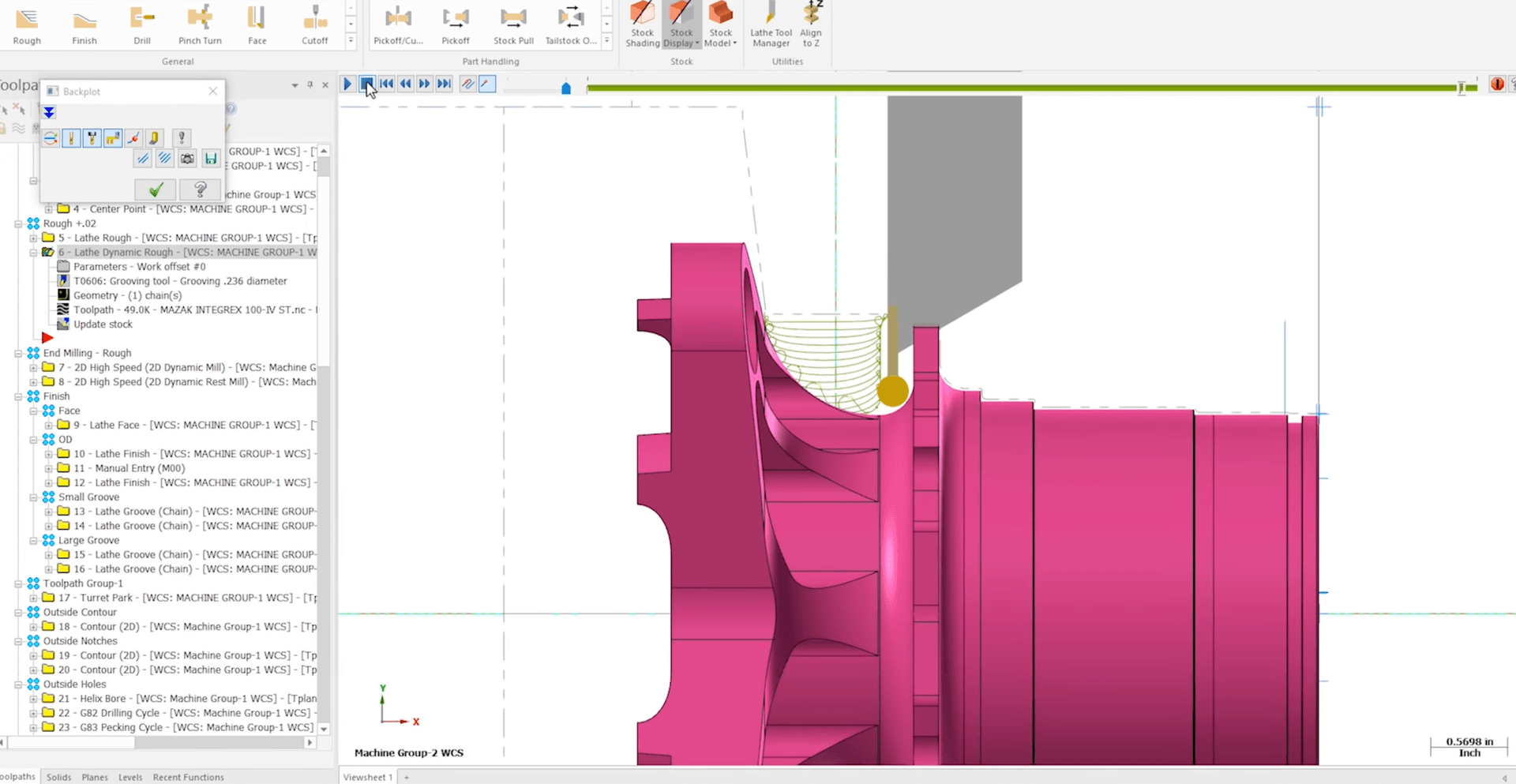Select the Pinch Turn toolpath

point(200,25)
